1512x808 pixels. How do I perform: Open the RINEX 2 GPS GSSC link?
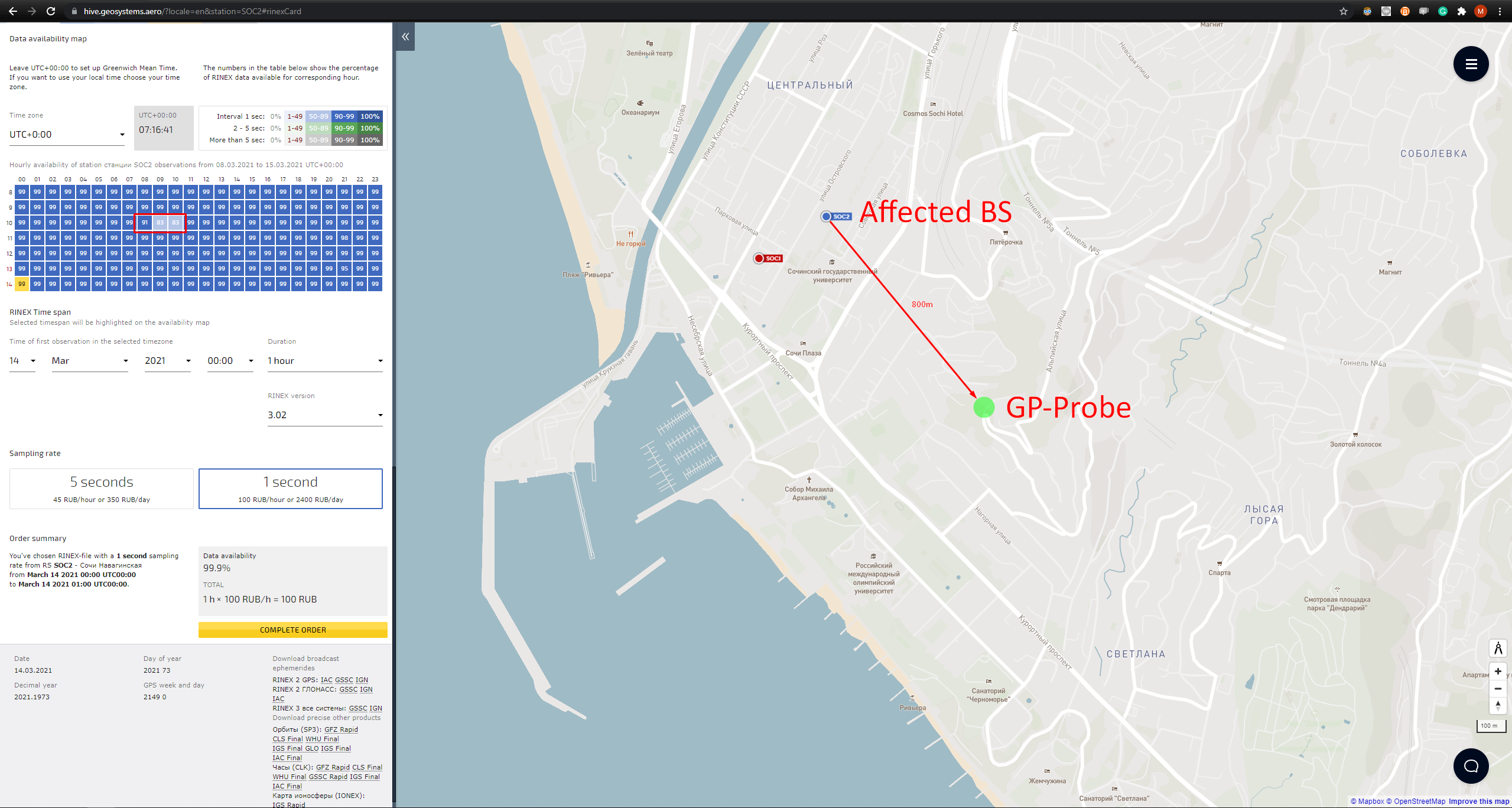point(344,680)
